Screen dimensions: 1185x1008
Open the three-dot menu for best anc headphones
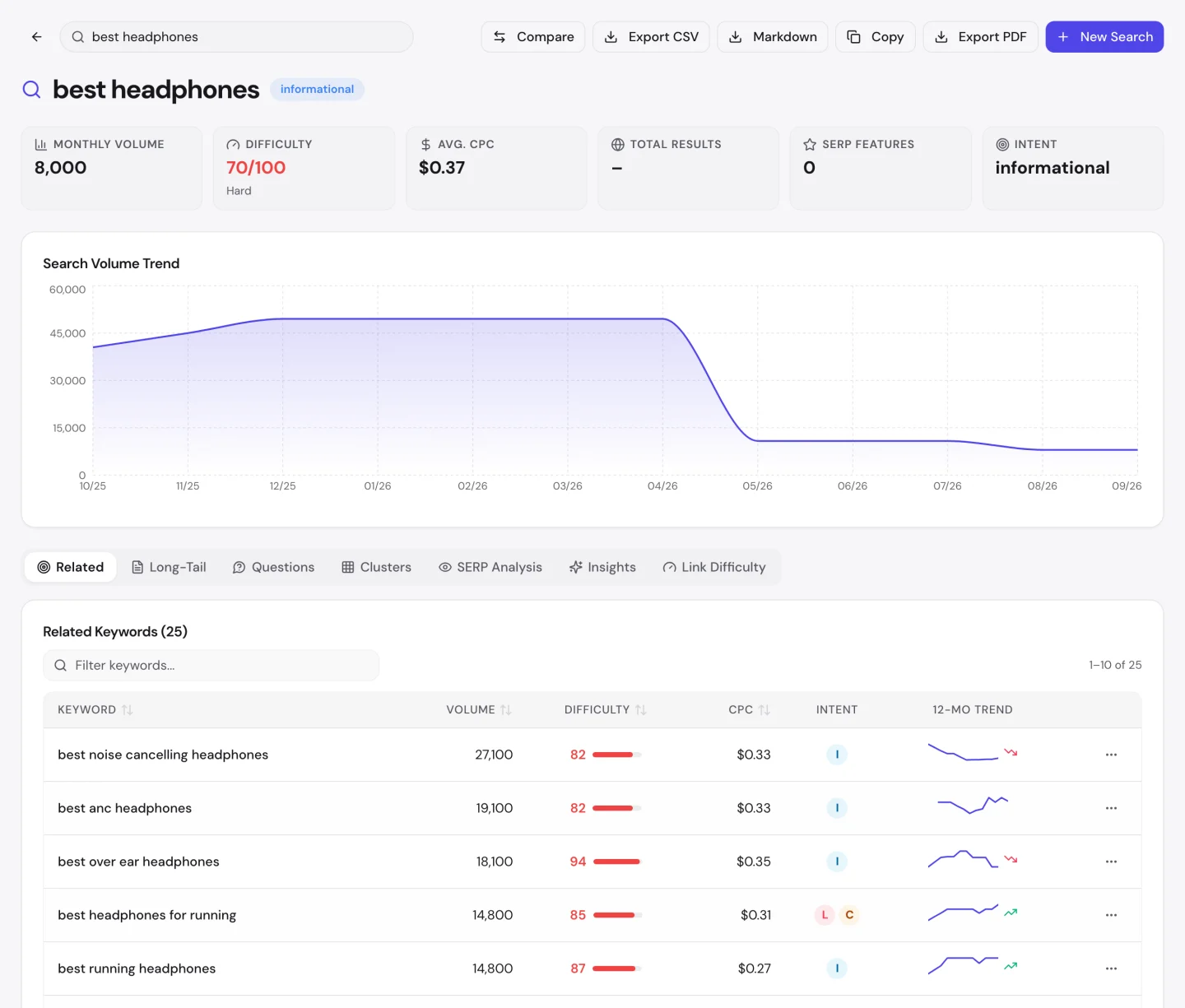coord(1111,808)
